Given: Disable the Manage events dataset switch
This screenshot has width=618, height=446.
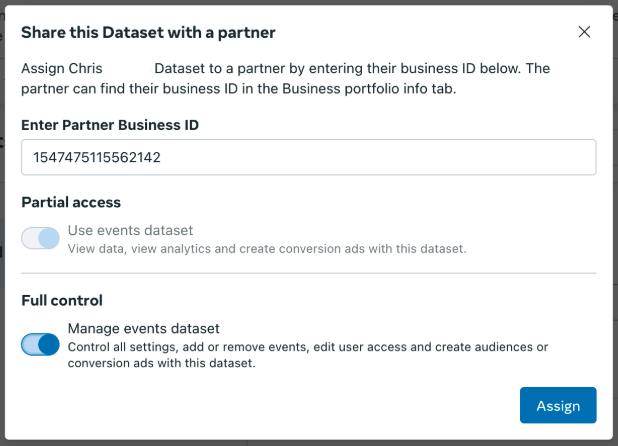Looking at the screenshot, I should pos(41,345).
